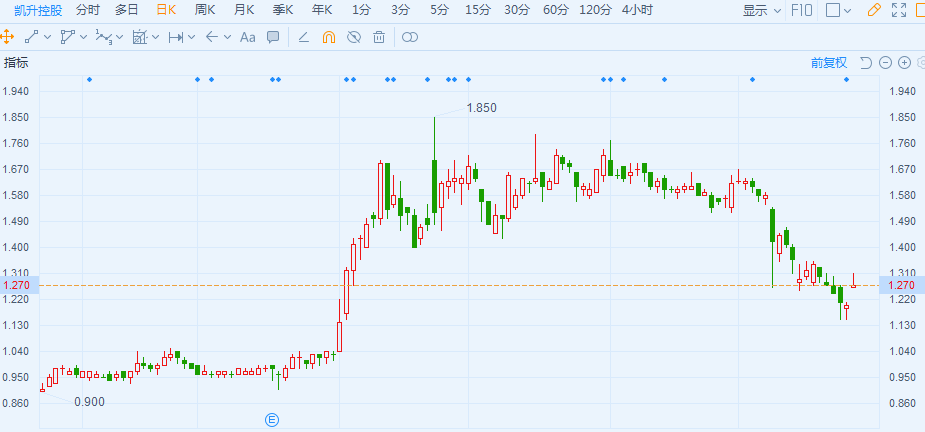Click the circled E event marker
Image resolution: width=925 pixels, height=432 pixels.
pos(271,420)
